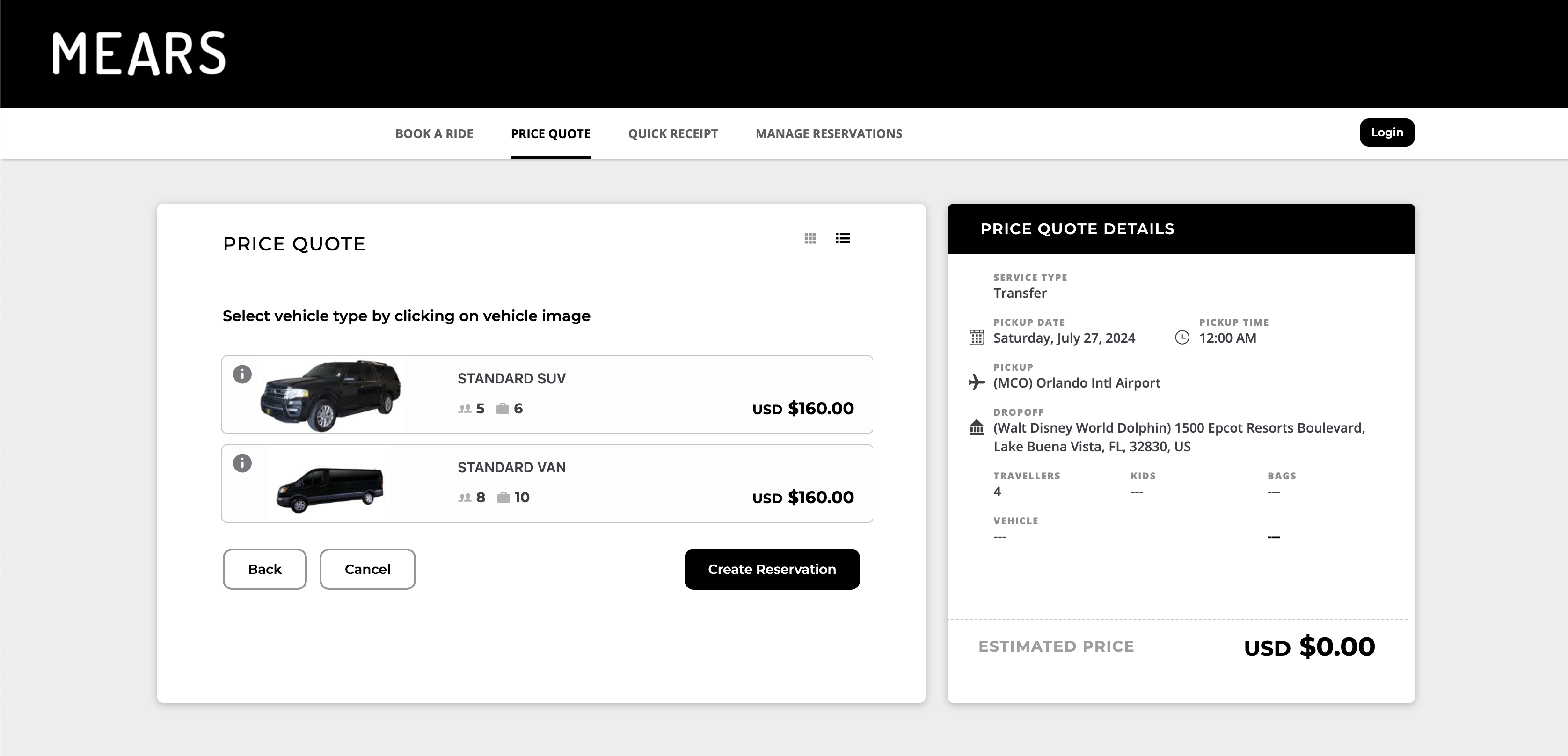Switch to list view layout
Screen dimensions: 1568x756
click(842, 238)
